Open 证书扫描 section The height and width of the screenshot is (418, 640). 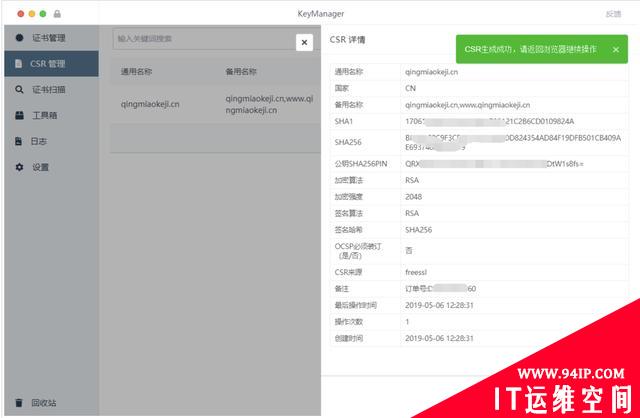click(x=51, y=89)
